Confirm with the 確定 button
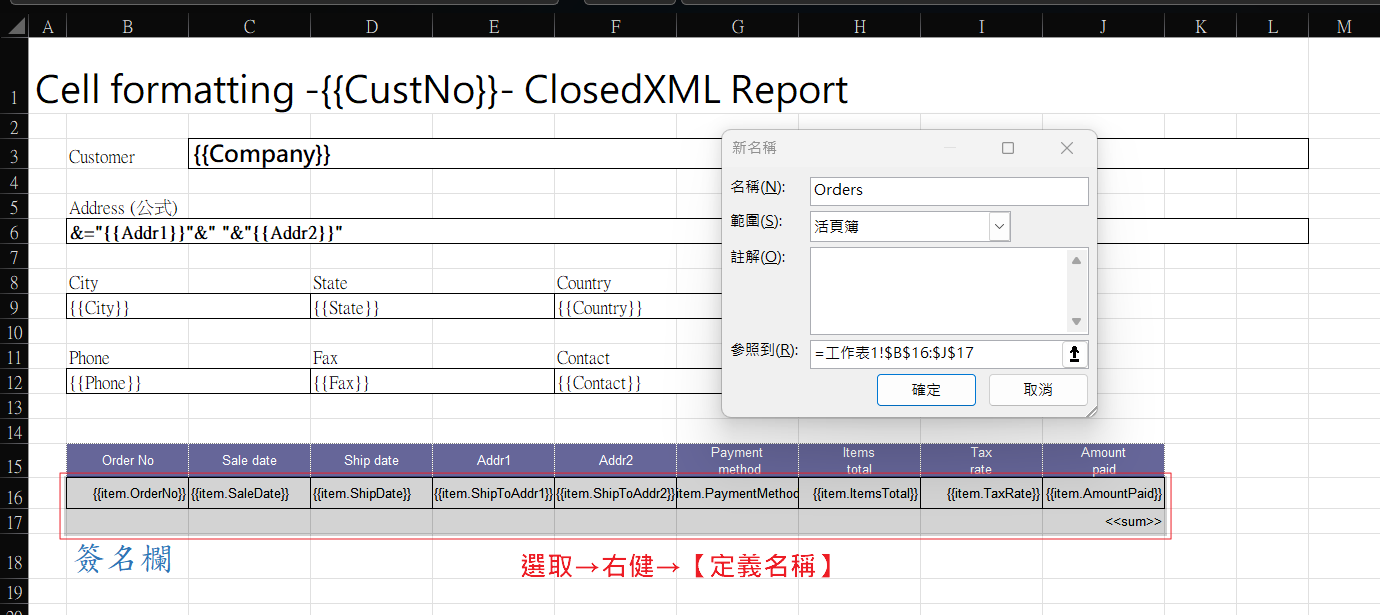Viewport: 1380px width, 615px height. pos(926,390)
